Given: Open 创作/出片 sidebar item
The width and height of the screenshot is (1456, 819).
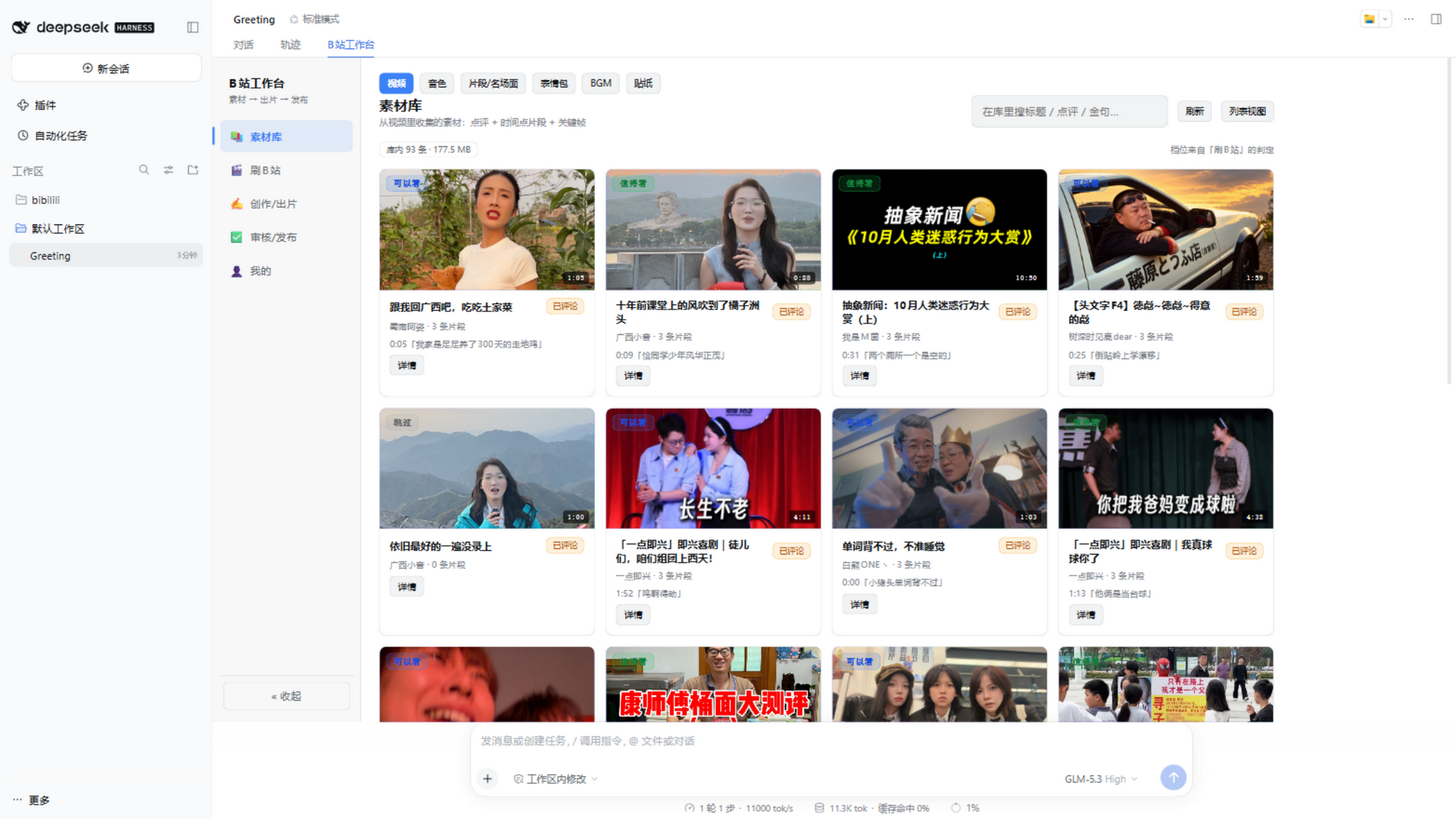Looking at the screenshot, I should [287, 204].
